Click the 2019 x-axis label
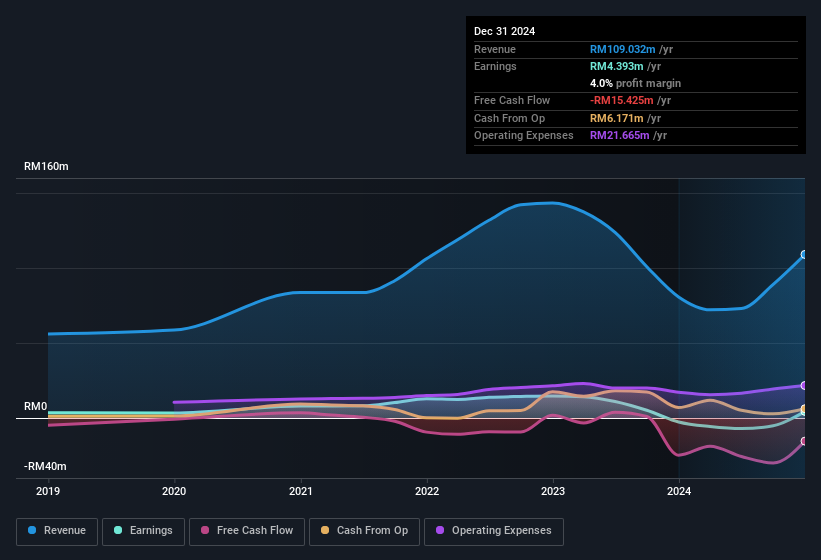This screenshot has width=821, height=560. [x=48, y=491]
